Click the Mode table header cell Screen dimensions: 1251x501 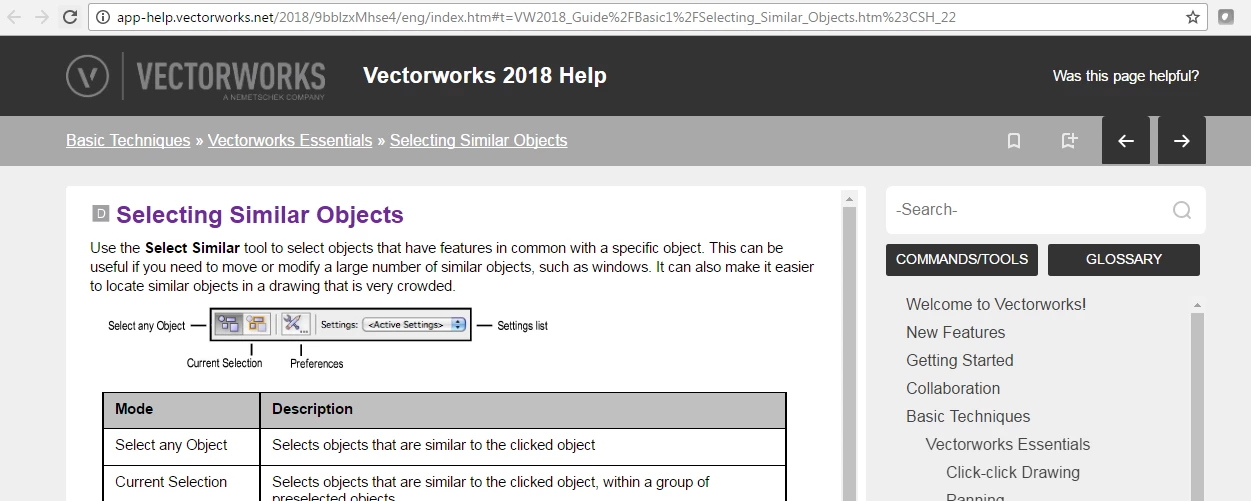(x=181, y=410)
